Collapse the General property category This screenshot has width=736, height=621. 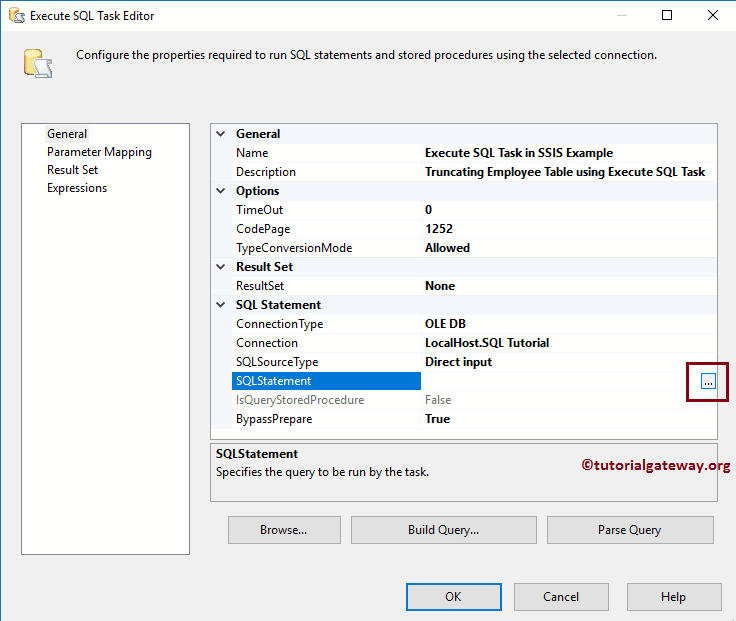[x=221, y=134]
